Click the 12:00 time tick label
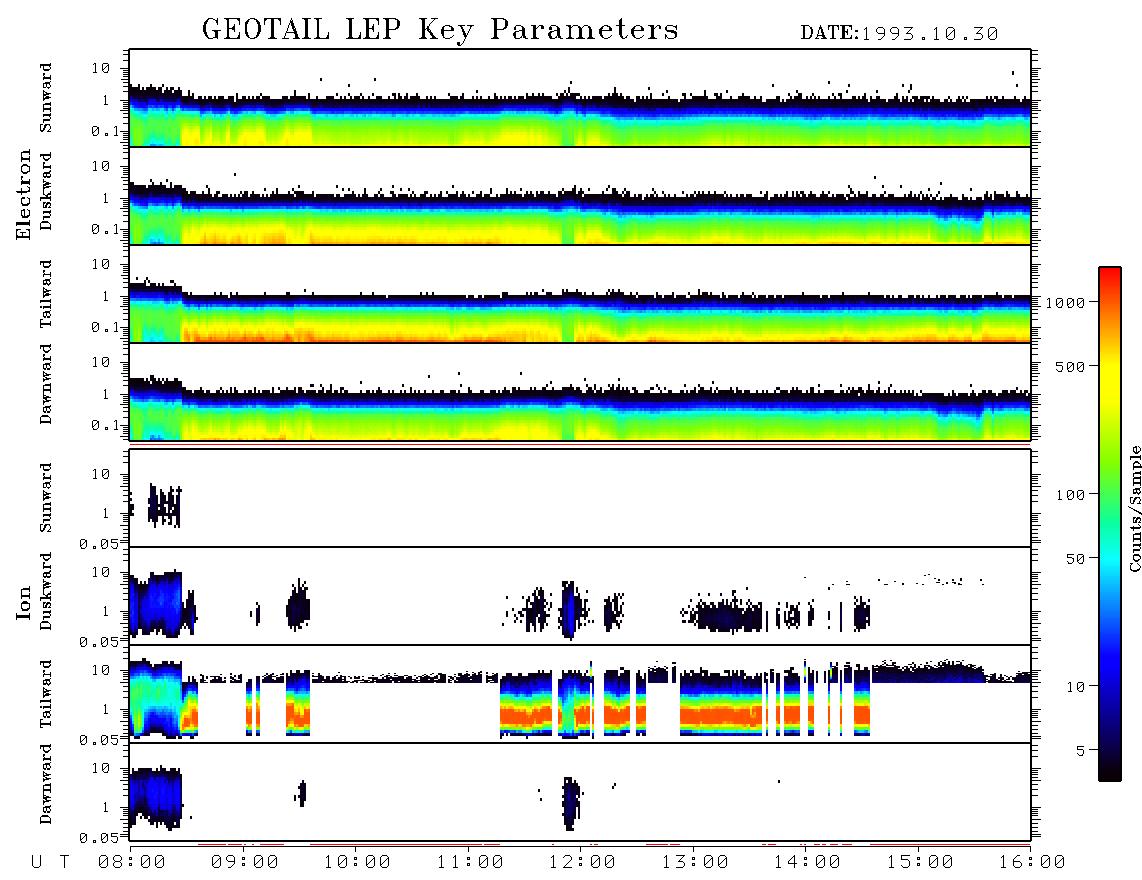Image resolution: width=1142 pixels, height=880 pixels. click(x=582, y=863)
